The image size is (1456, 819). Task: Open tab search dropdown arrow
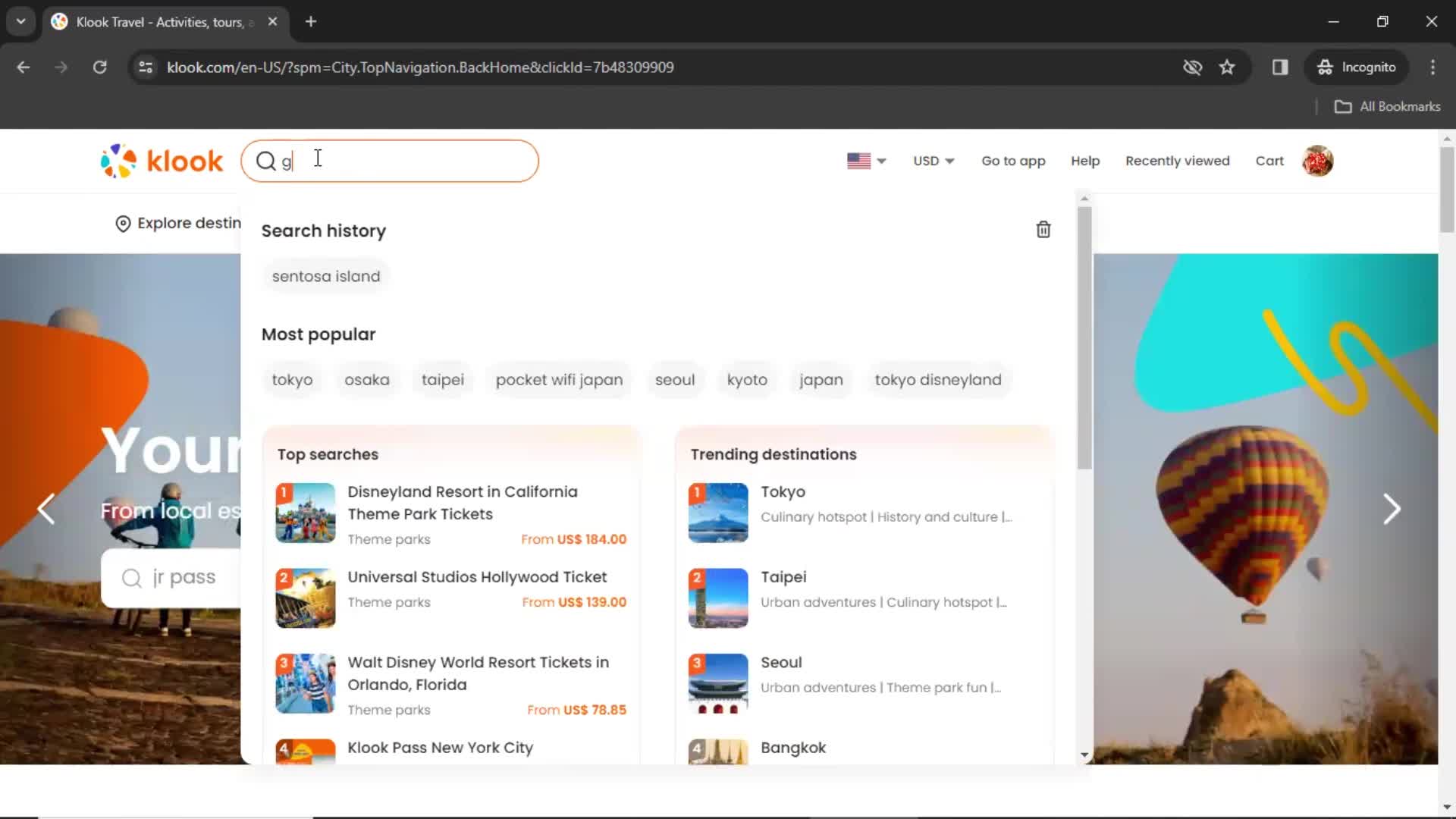click(21, 21)
